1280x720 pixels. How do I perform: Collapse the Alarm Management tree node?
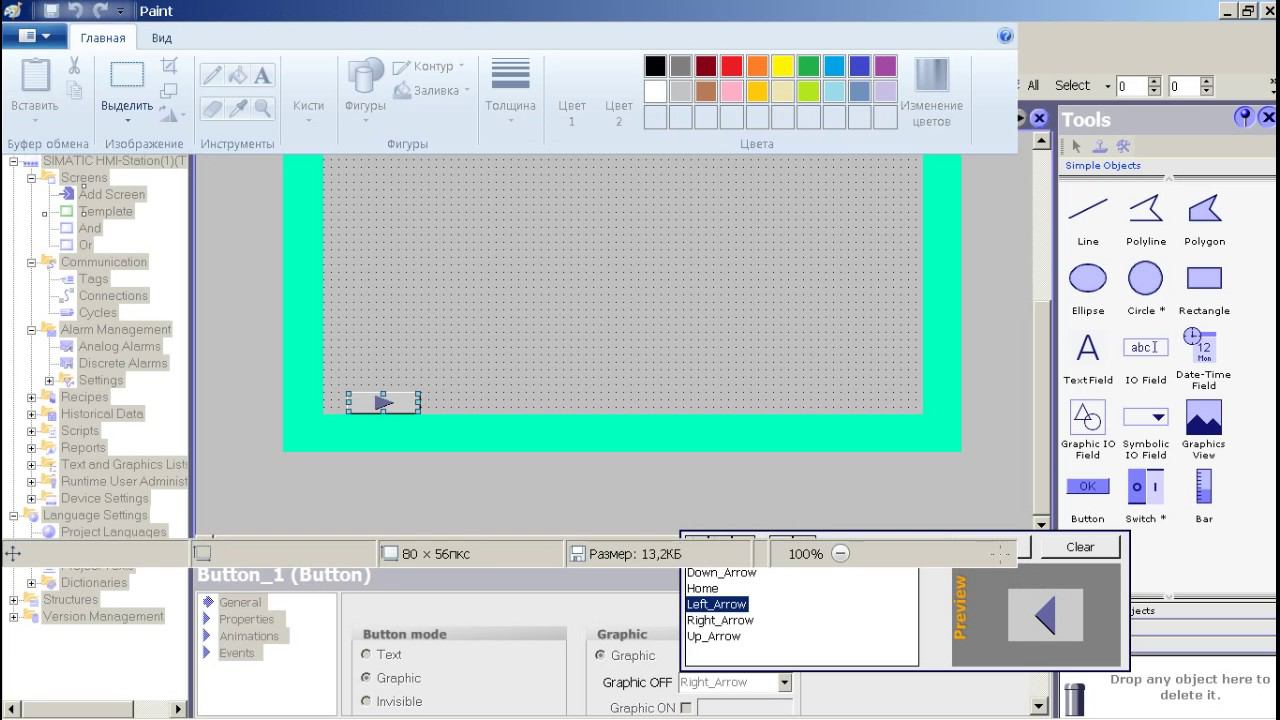(x=31, y=329)
